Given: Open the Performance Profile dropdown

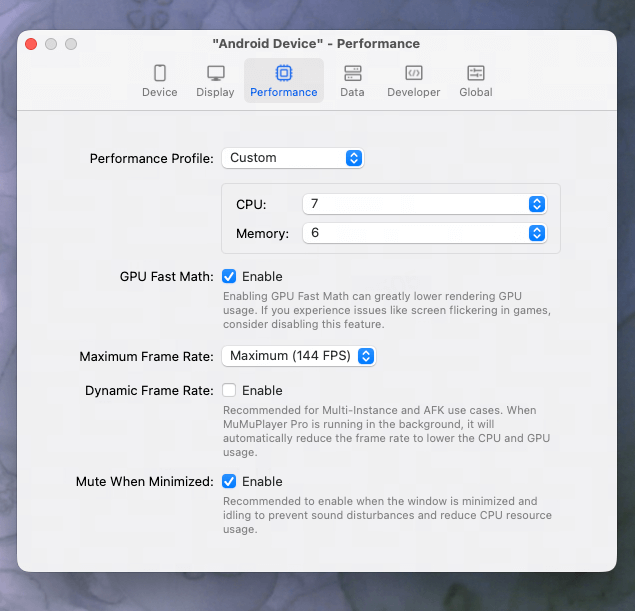Looking at the screenshot, I should [292, 158].
